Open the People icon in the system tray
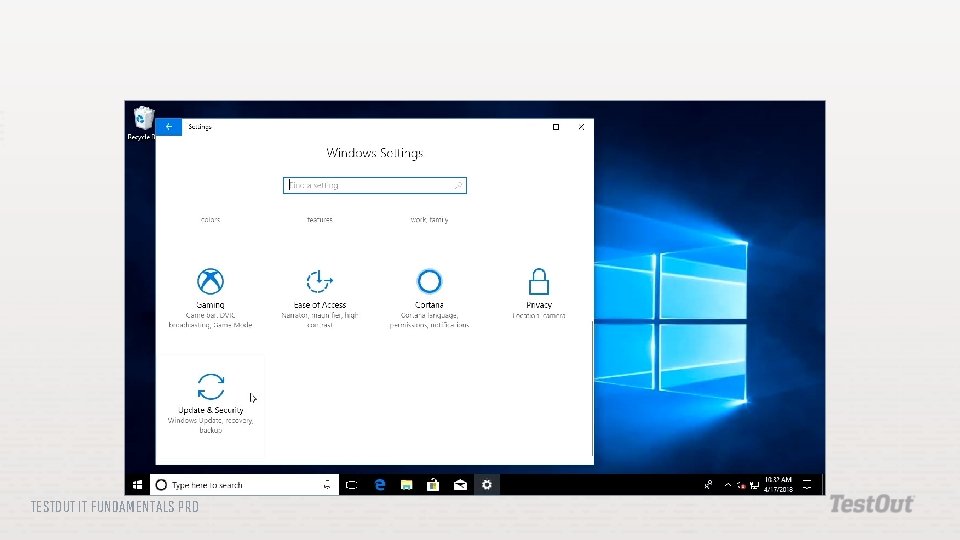Screen dimensions: 960x540 pos(708,485)
